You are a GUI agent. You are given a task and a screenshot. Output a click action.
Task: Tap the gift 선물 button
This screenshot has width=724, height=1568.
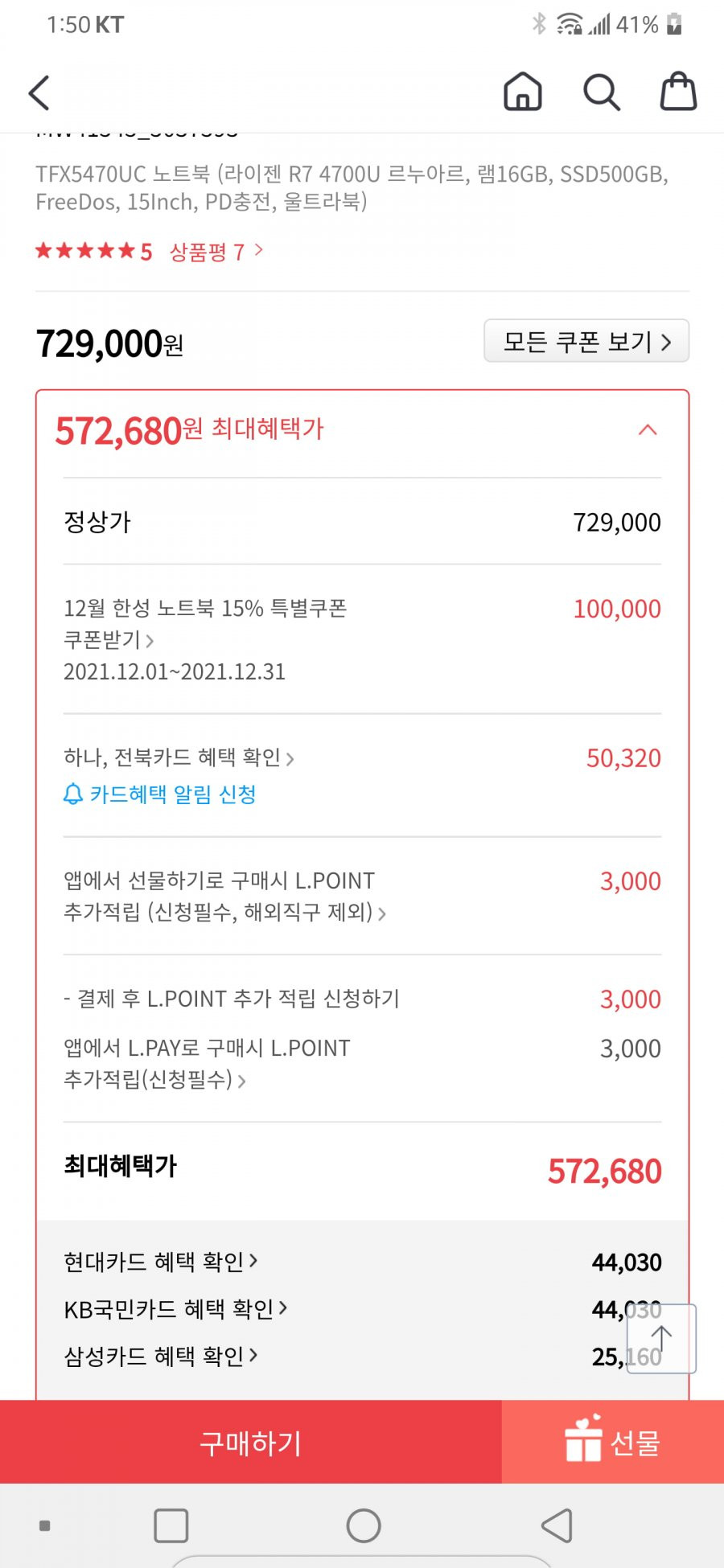[613, 1442]
